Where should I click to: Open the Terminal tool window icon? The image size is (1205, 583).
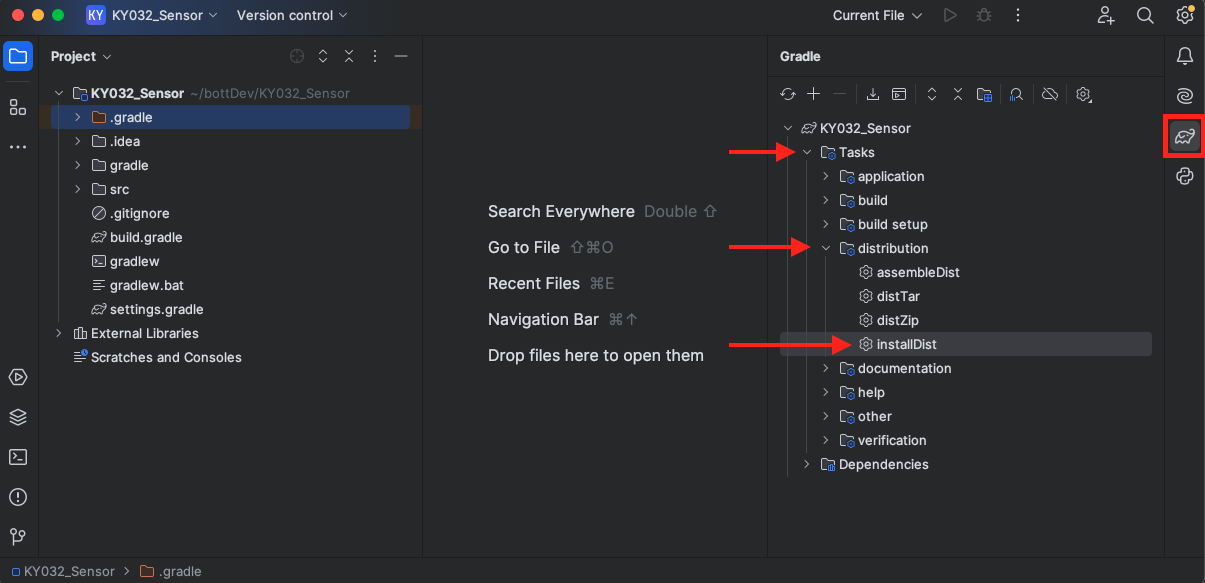[x=18, y=457]
